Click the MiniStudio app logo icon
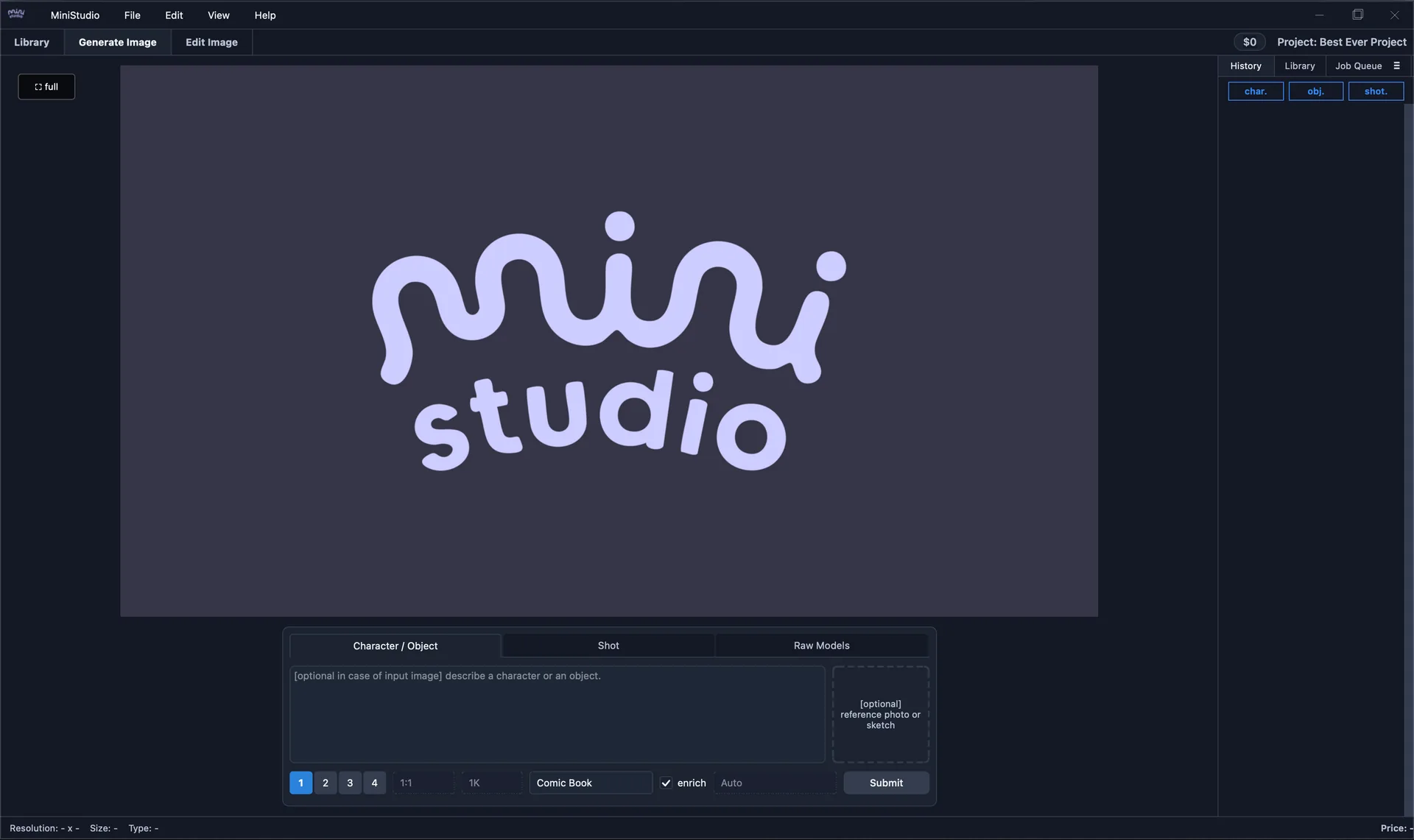Image resolution: width=1414 pixels, height=840 pixels. (x=16, y=14)
